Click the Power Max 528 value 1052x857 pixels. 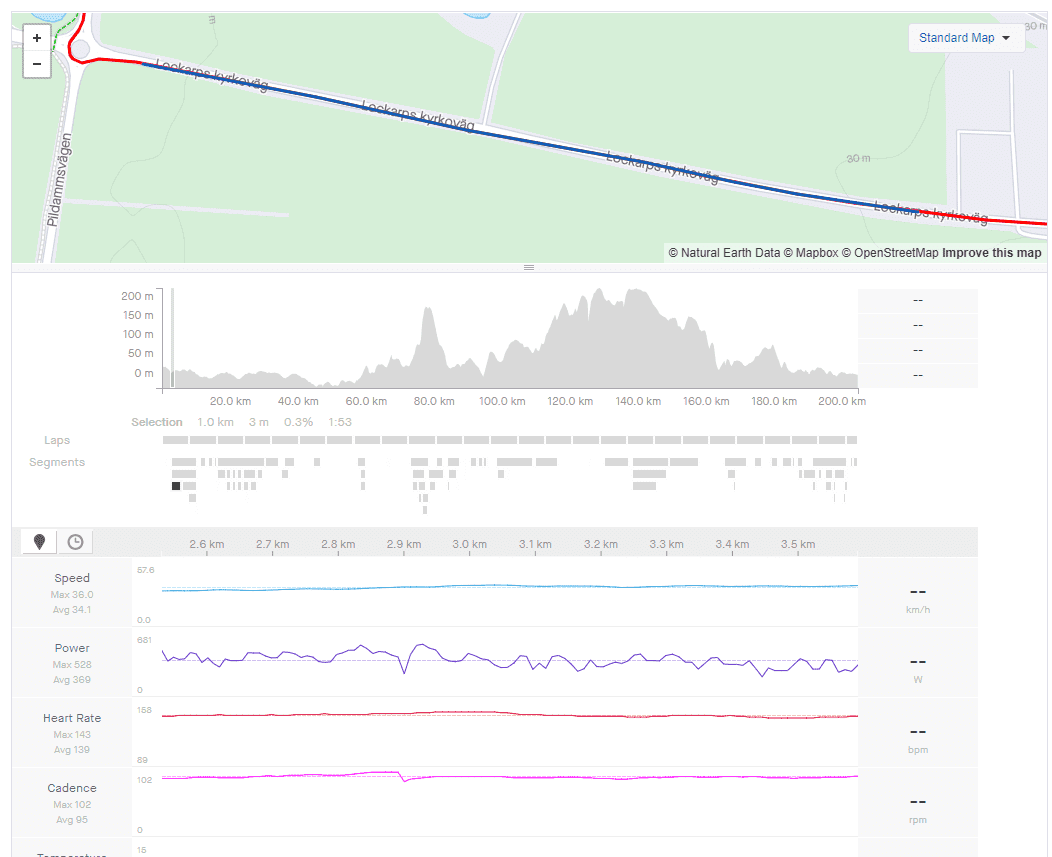[x=72, y=664]
